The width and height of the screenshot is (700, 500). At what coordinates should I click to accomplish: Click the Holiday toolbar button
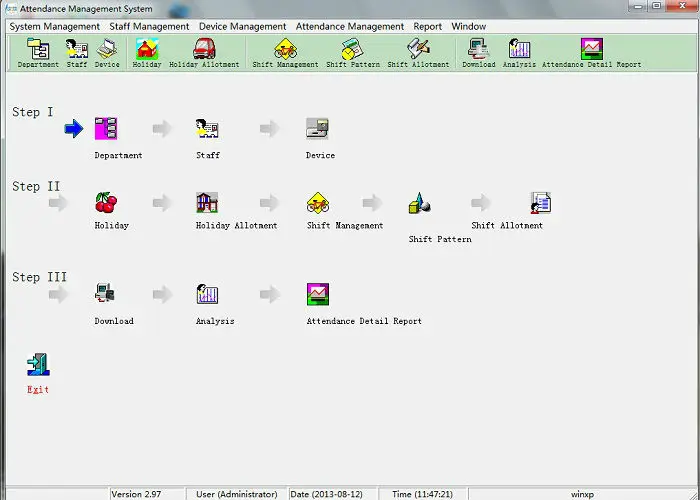(147, 52)
